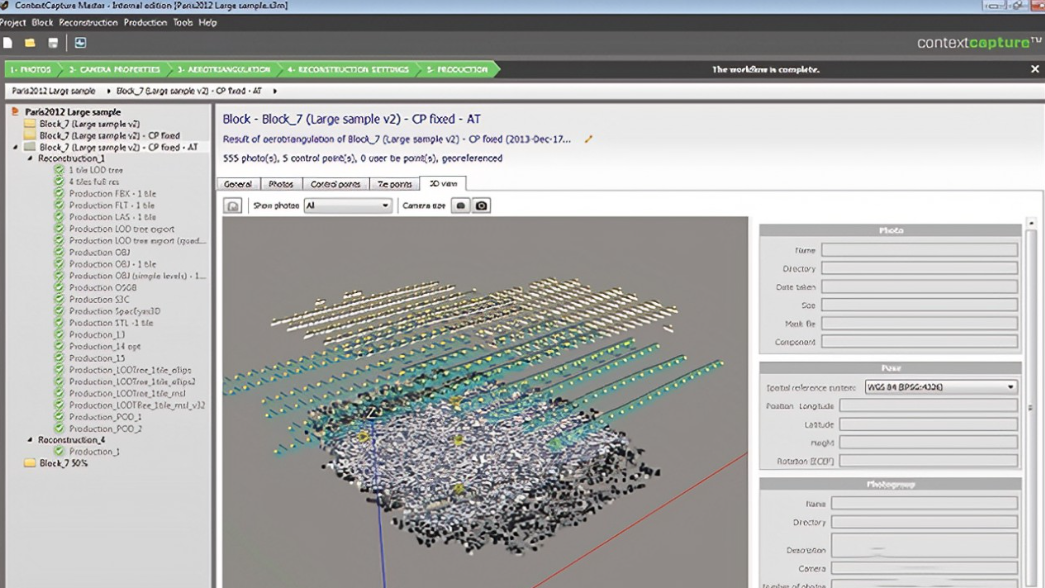1045x588 pixels.
Task: Select Production SpacEyes3D row
Action: coord(115,311)
